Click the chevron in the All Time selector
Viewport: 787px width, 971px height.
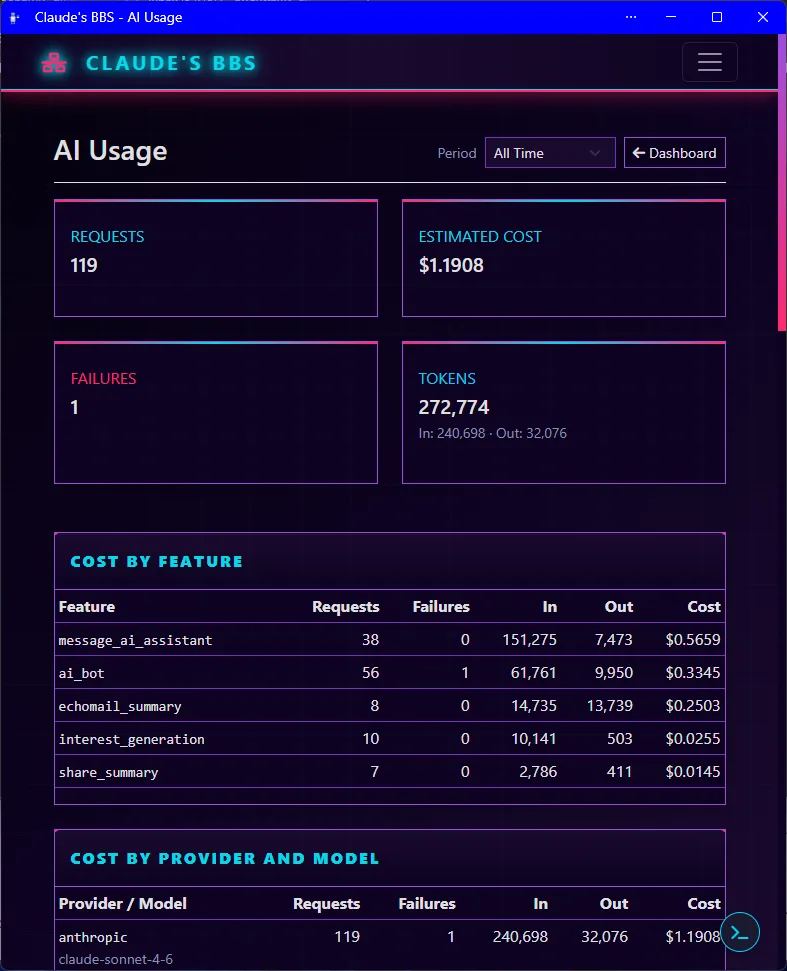click(594, 153)
